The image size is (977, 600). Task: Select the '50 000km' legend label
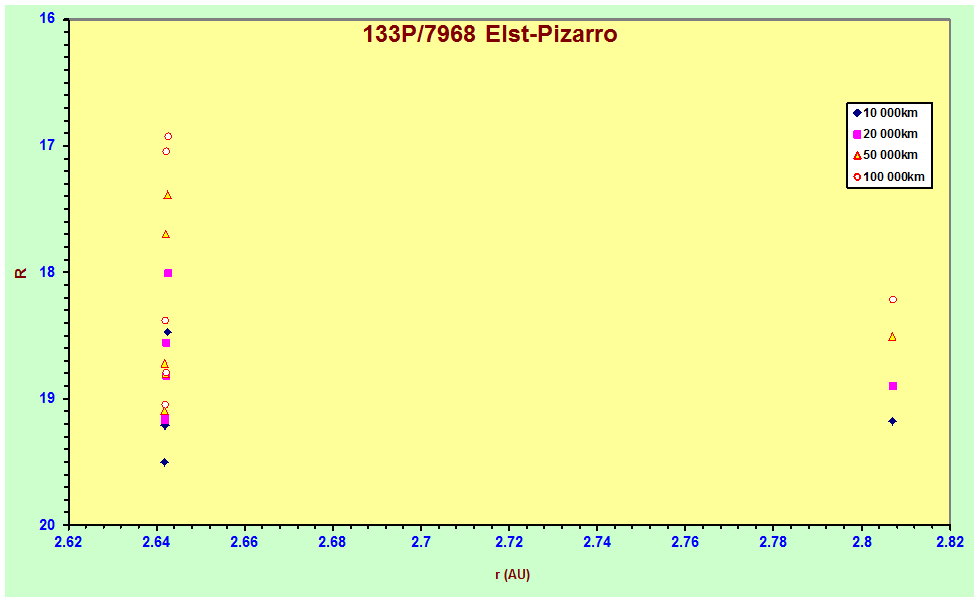(890, 155)
